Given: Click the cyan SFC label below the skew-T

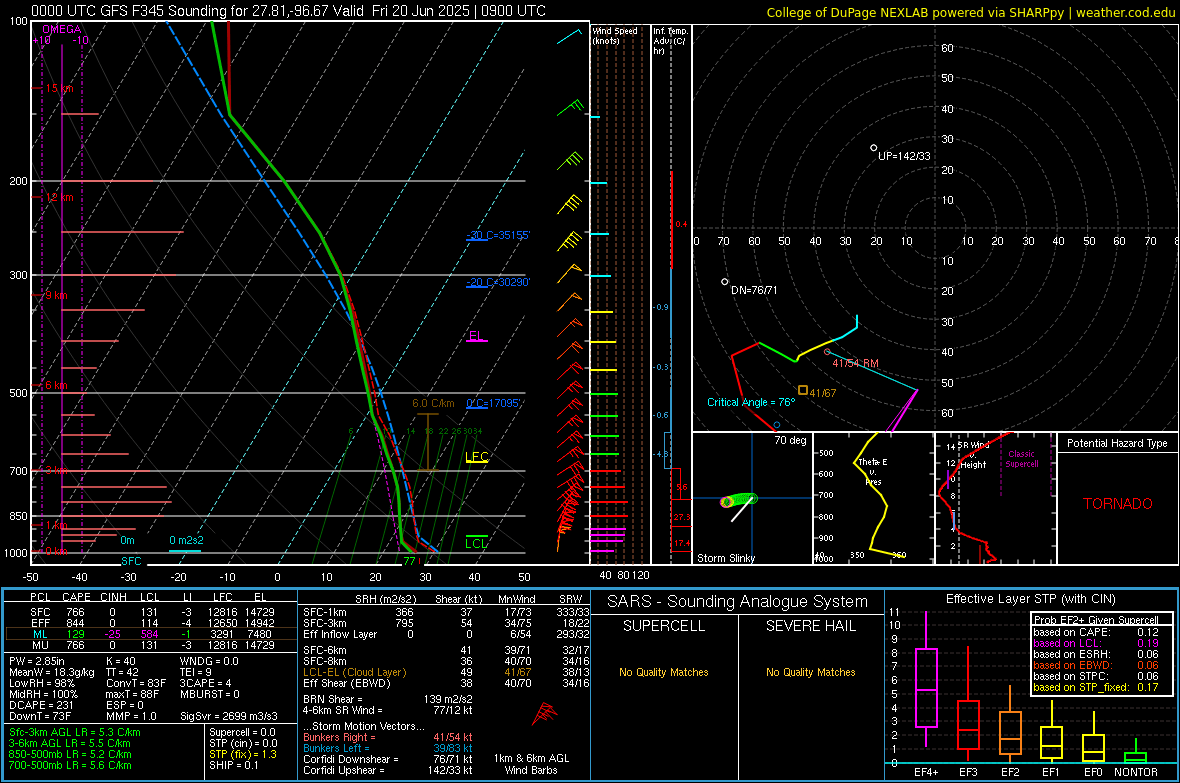Looking at the screenshot, I should point(131,561).
